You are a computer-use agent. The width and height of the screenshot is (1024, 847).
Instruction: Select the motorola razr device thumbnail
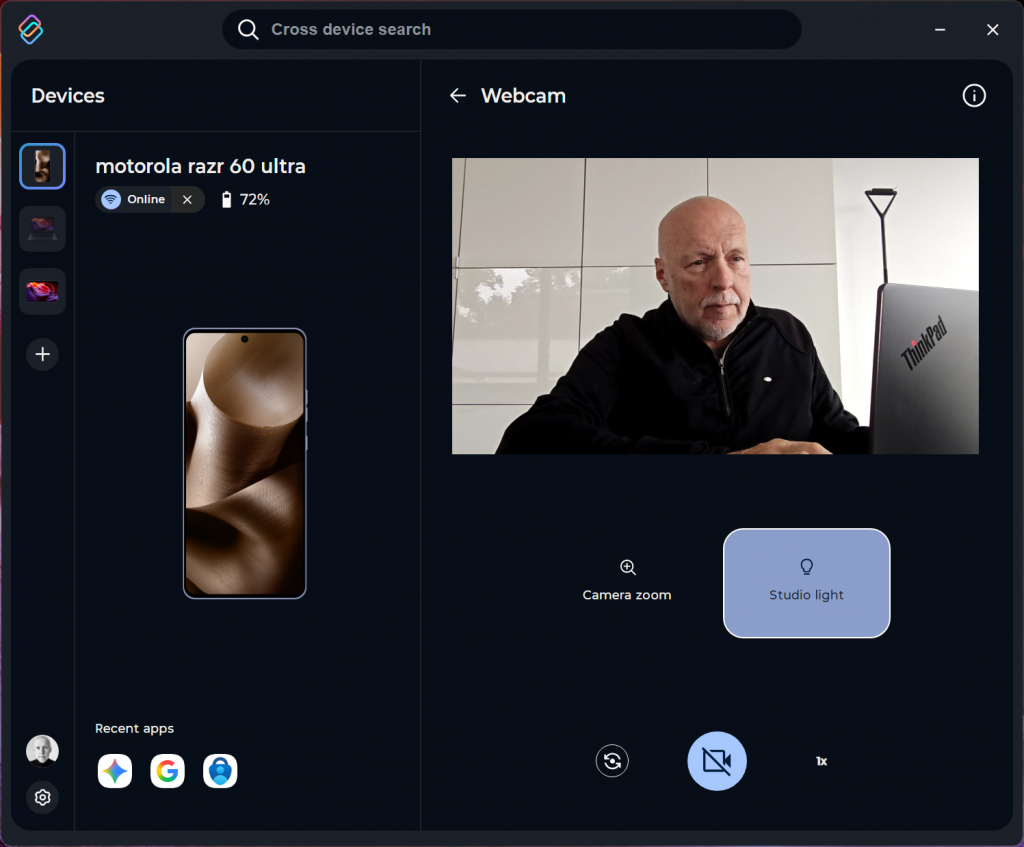click(43, 167)
